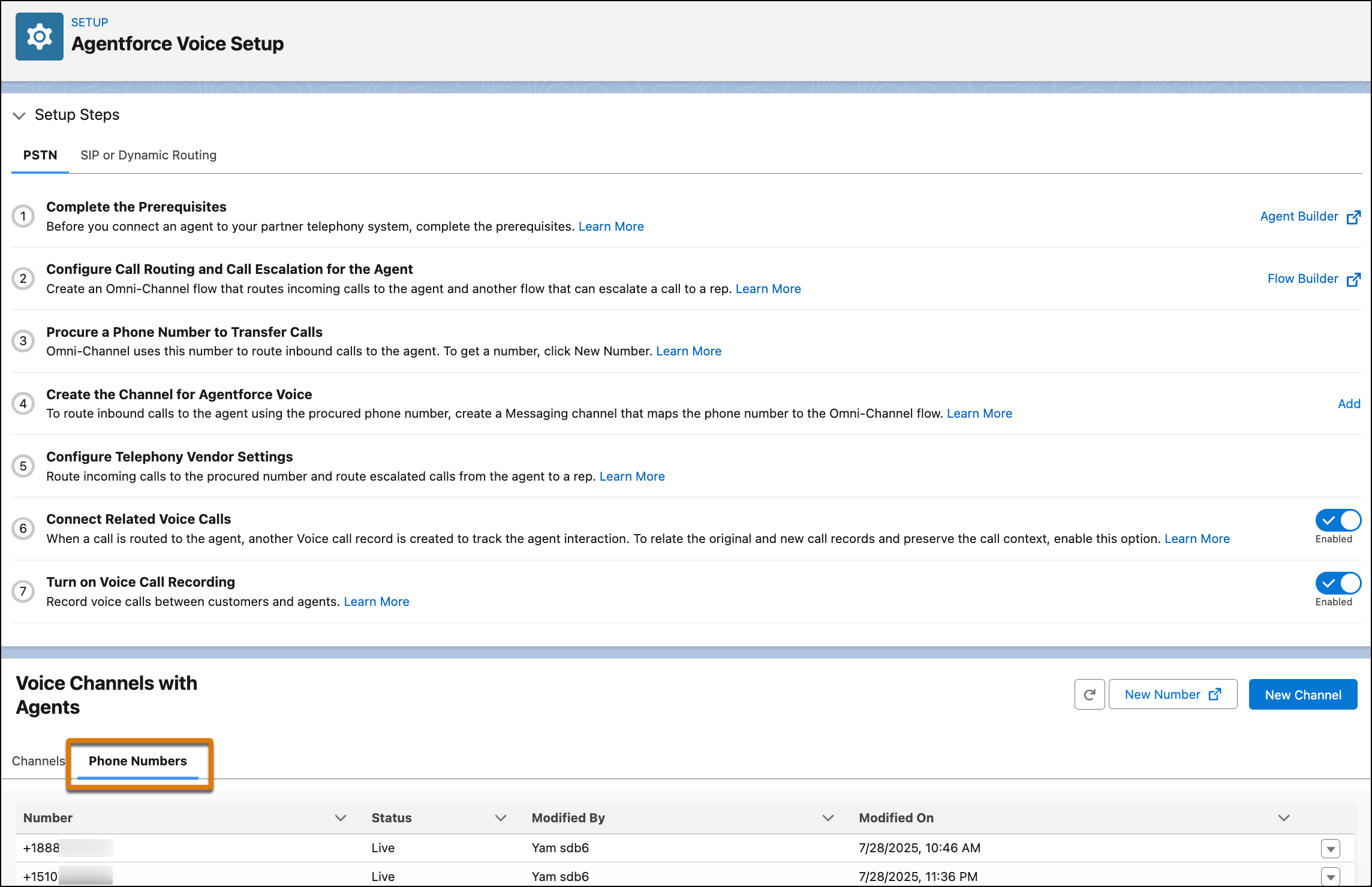Open Learn More for Configure Call Routing
The image size is (1372, 887).
(768, 289)
